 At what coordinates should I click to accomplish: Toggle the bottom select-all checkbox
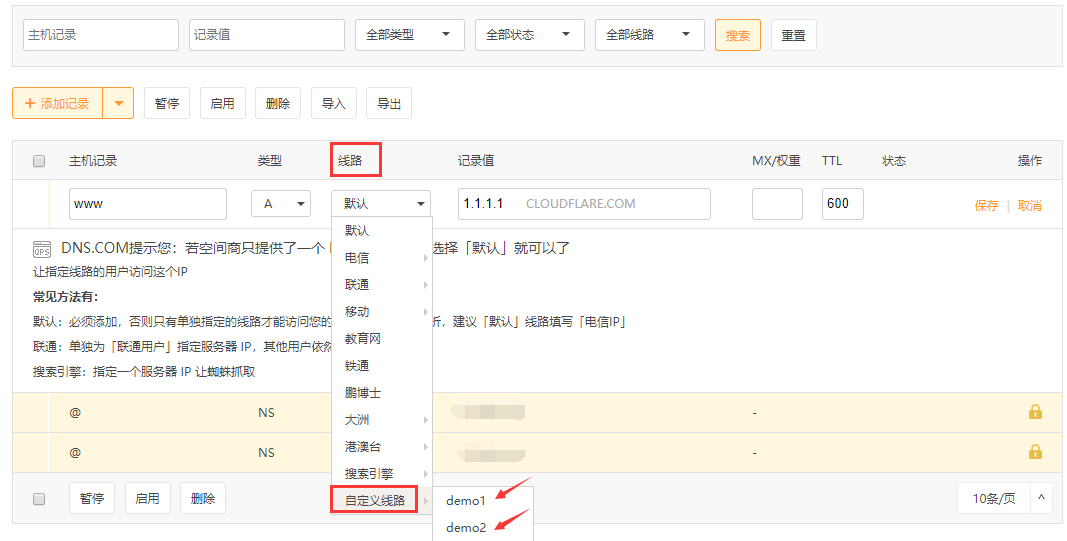click(39, 498)
